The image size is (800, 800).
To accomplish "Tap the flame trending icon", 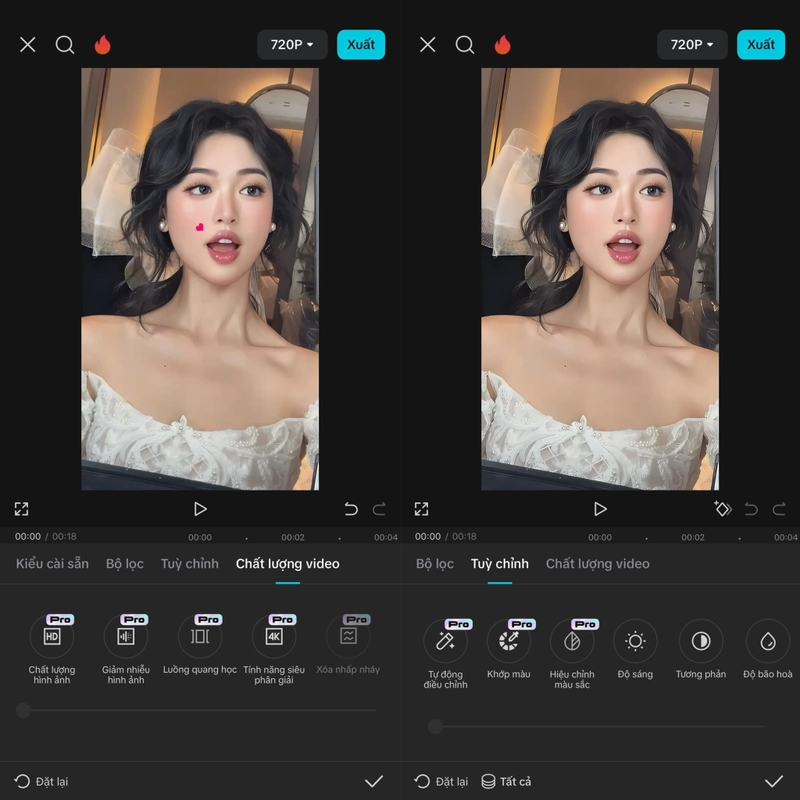I will click(104, 44).
